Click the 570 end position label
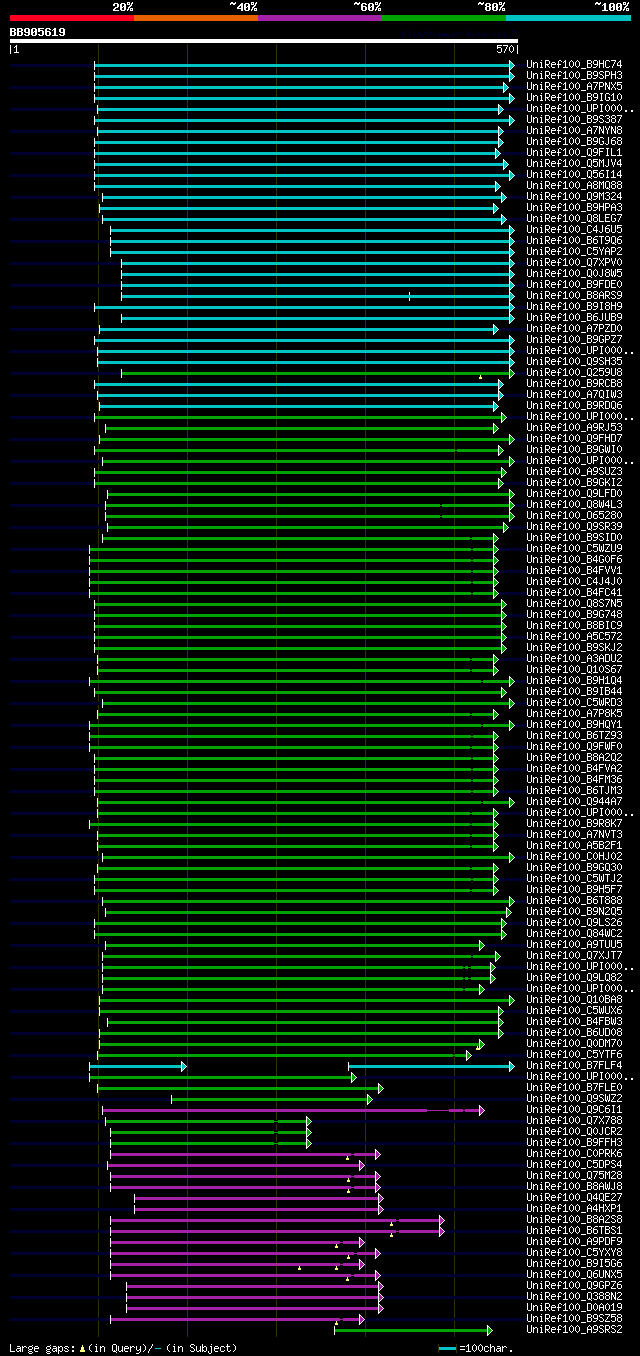 505,49
